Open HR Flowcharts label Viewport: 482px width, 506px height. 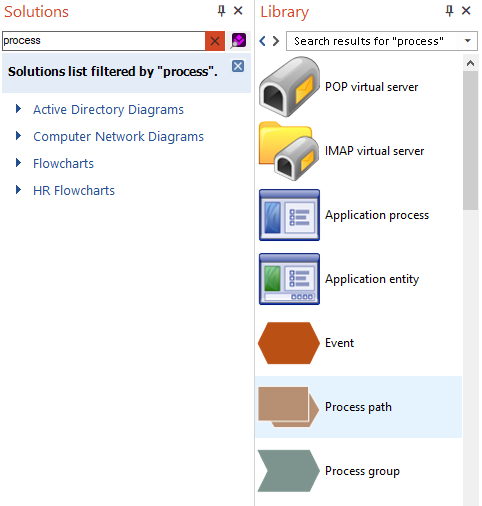tap(74, 190)
